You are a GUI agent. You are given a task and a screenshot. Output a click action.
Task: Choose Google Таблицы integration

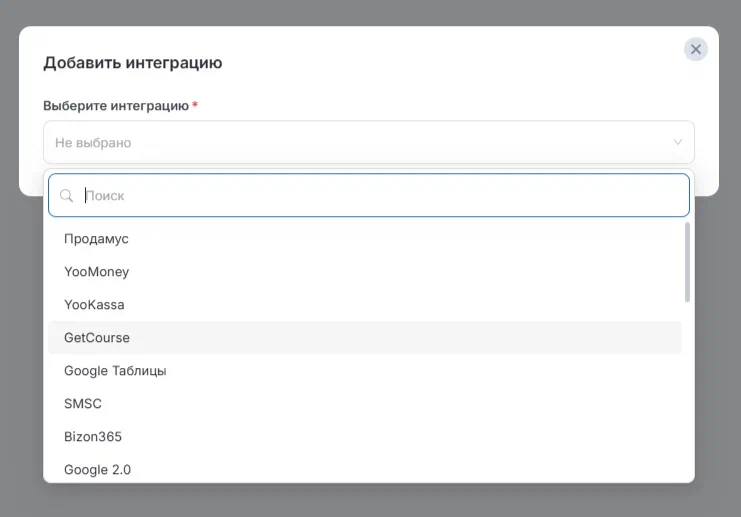point(365,371)
